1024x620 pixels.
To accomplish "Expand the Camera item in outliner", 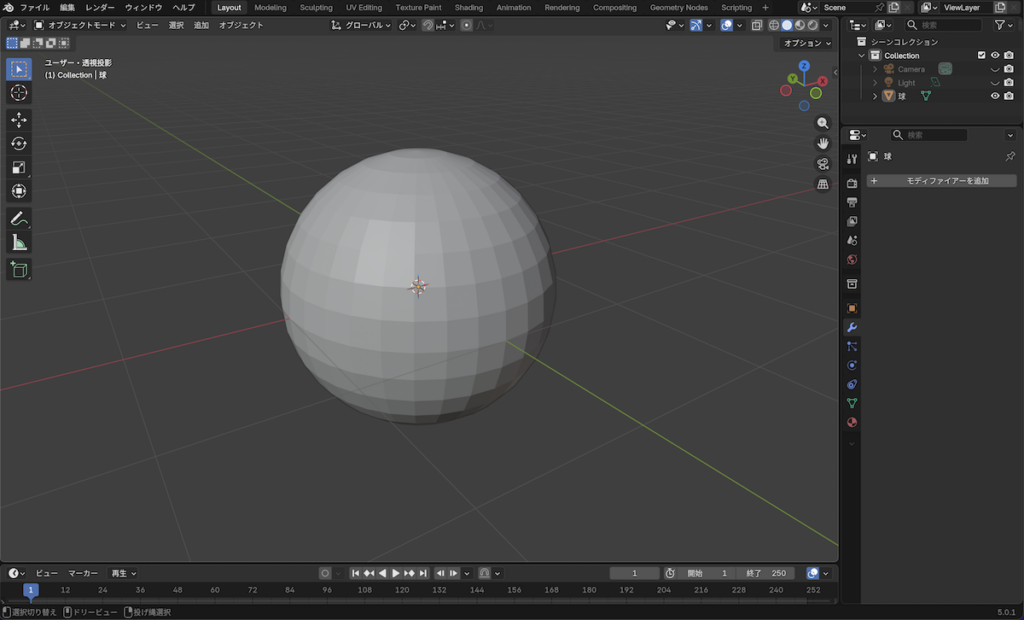I will [x=875, y=69].
